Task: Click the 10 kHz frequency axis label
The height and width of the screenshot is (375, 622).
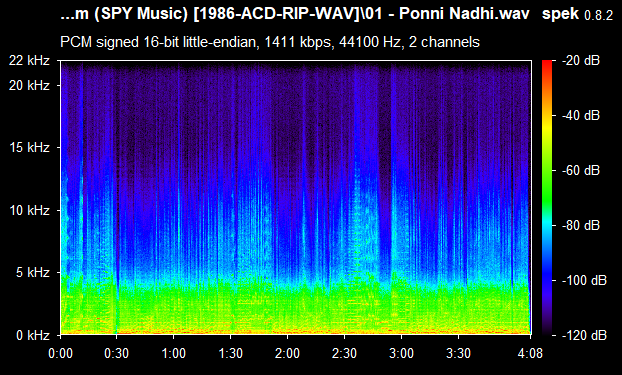Action: 30,210
